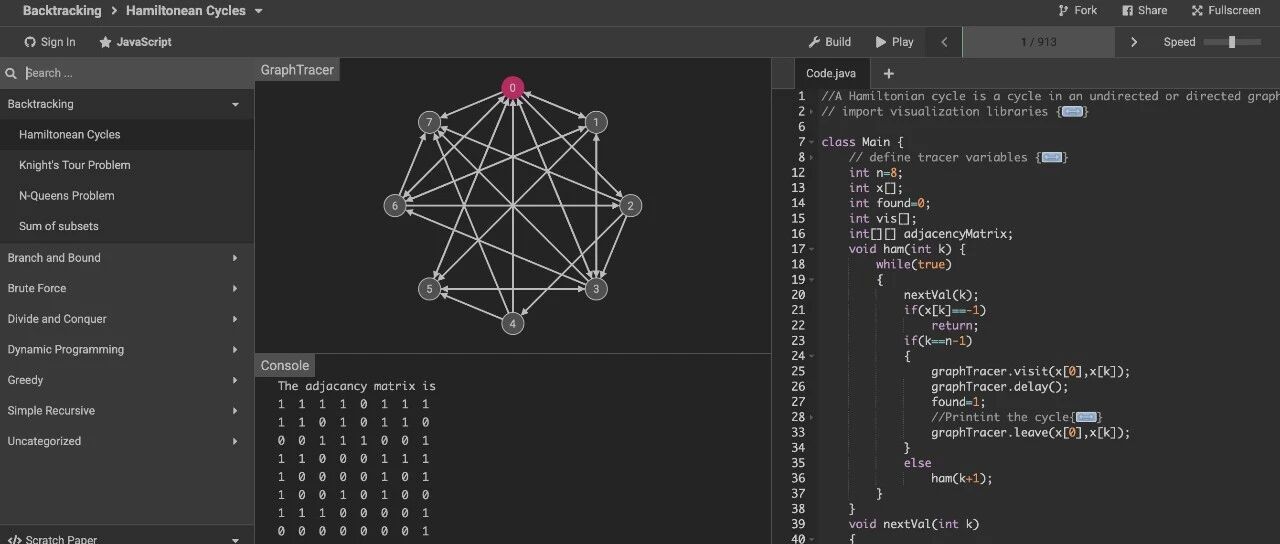Expand the Branch and Bound category
The width and height of the screenshot is (1280, 544).
(127, 258)
